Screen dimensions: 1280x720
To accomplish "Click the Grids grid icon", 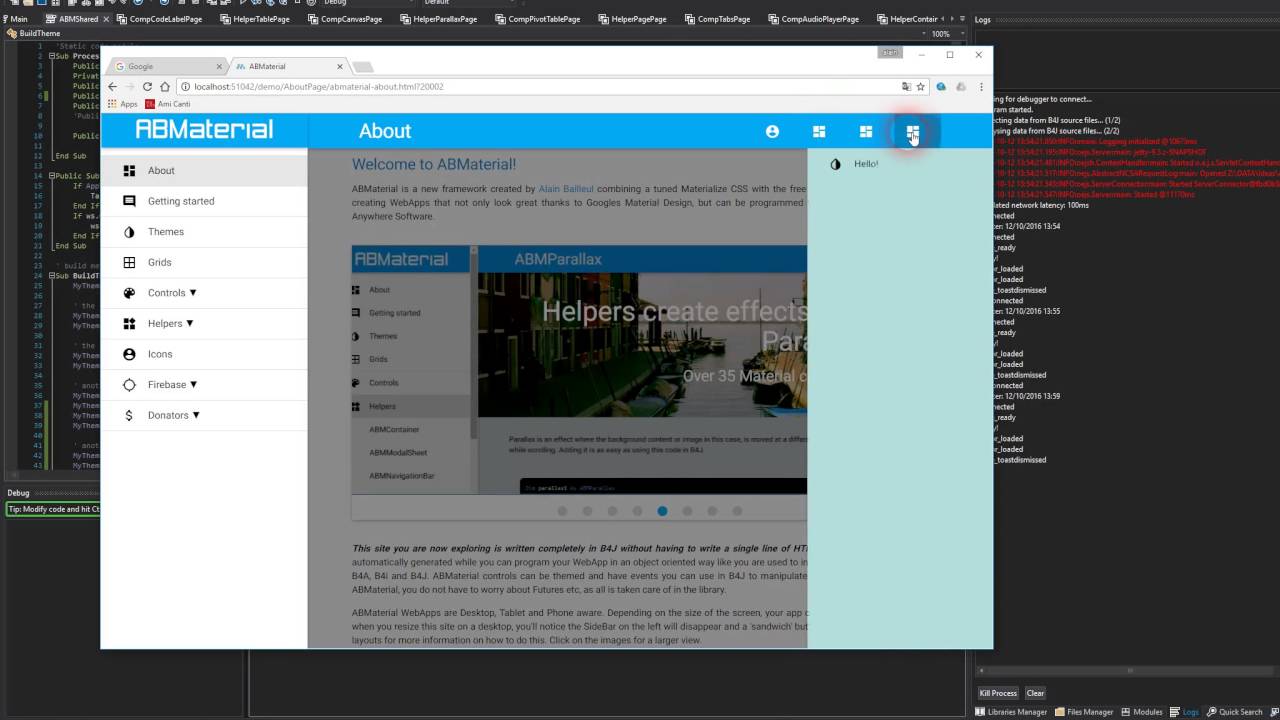I will [x=129, y=262].
